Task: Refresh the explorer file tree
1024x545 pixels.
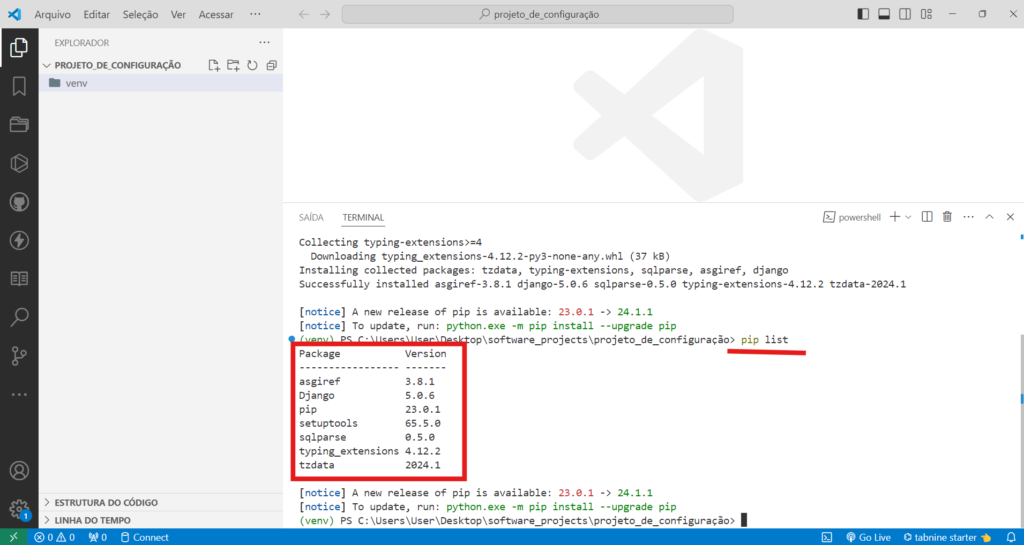Action: [x=252, y=65]
